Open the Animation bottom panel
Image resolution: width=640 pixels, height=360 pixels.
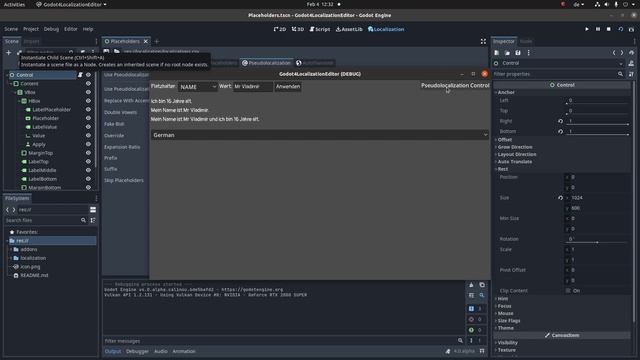click(184, 351)
